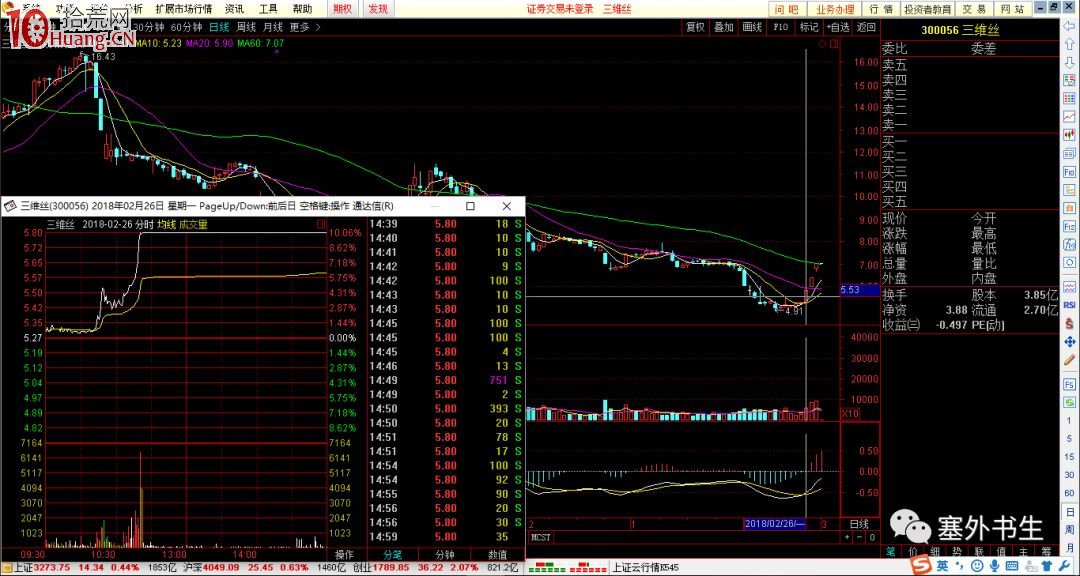Add stock via +自选 button
This screenshot has height=576, width=1080.
point(838,28)
